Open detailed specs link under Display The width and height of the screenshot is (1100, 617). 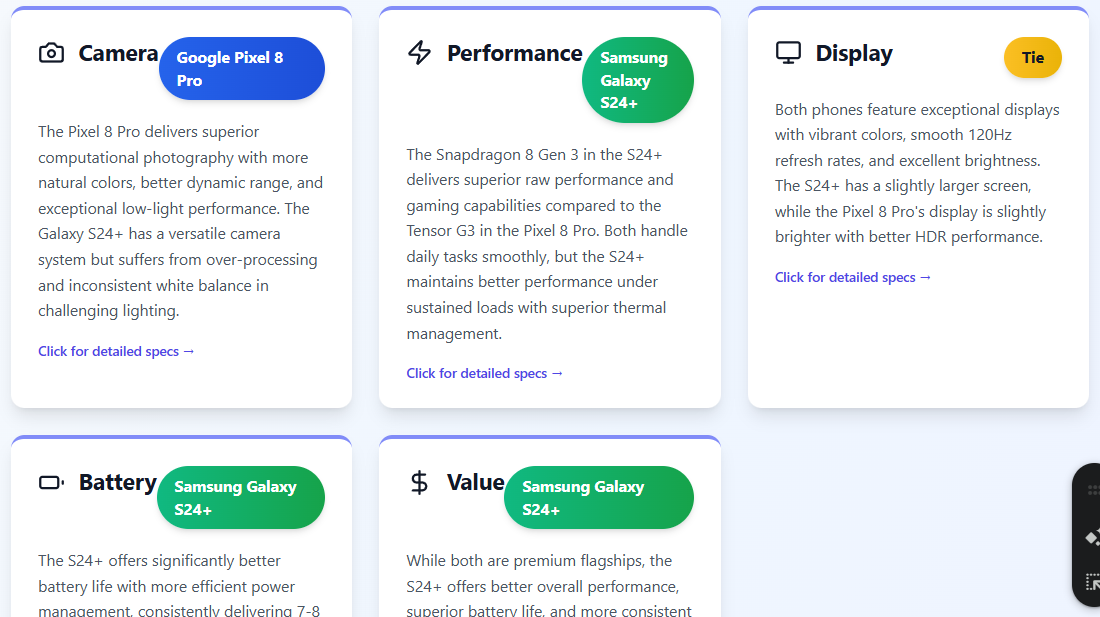point(852,278)
